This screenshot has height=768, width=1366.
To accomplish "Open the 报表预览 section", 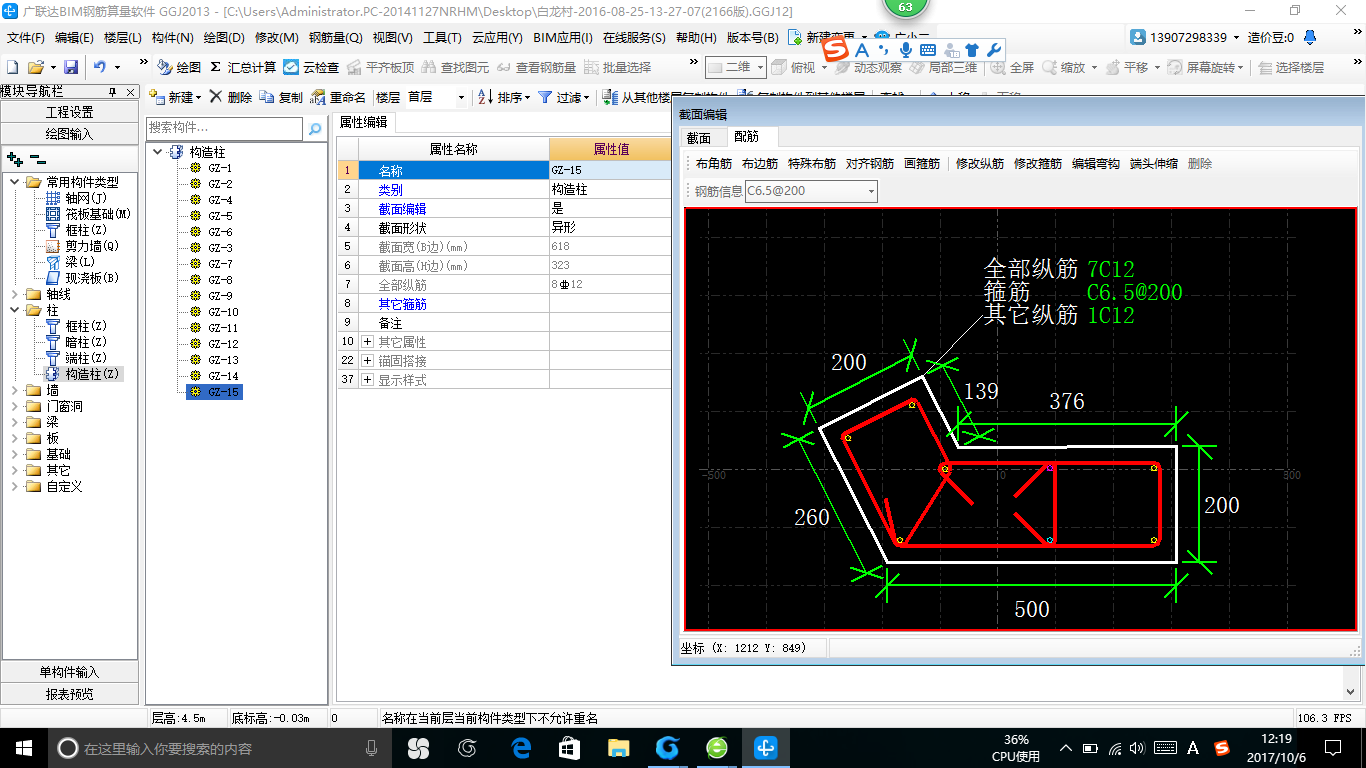I will (x=69, y=694).
